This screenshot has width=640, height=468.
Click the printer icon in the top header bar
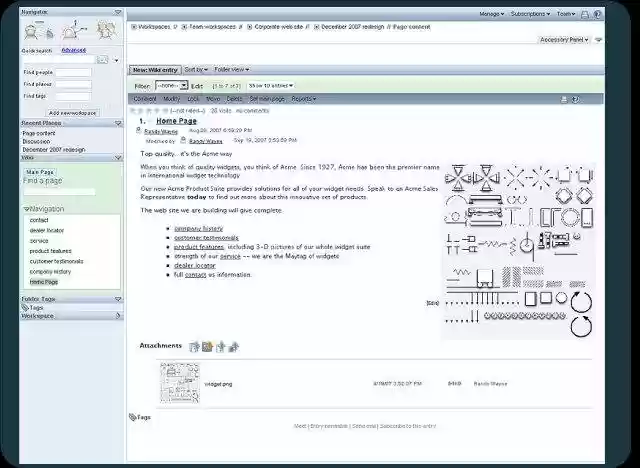(x=585, y=14)
